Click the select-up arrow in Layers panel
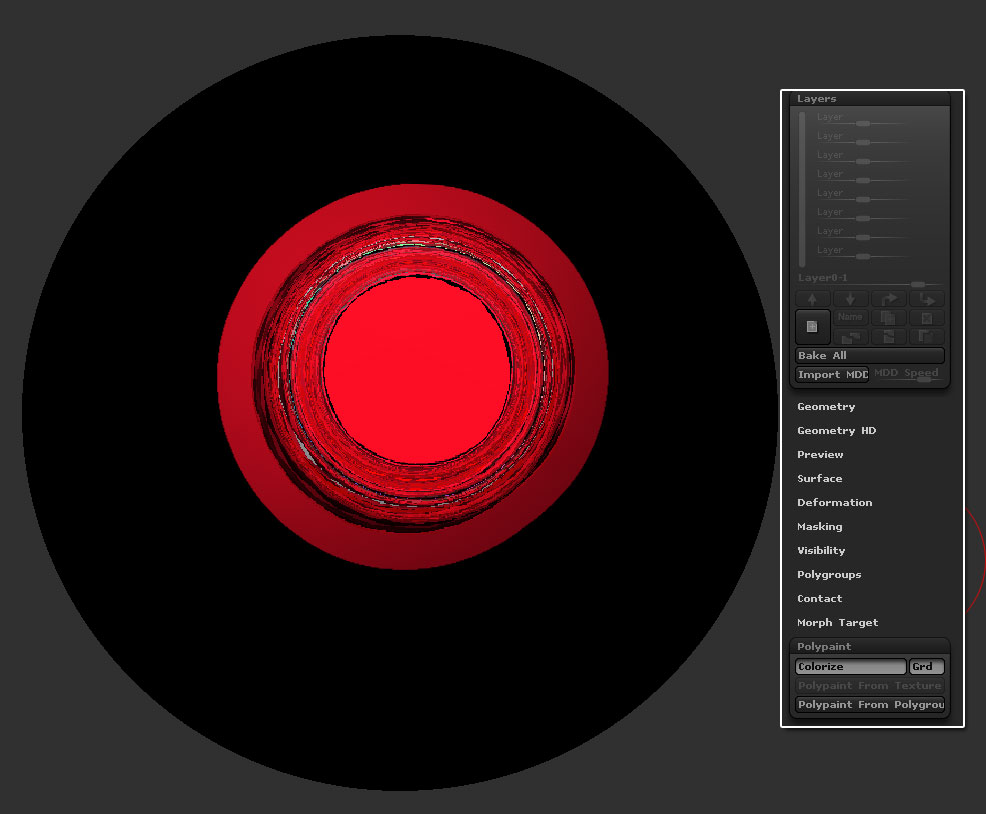This screenshot has width=986, height=814. coord(812,299)
